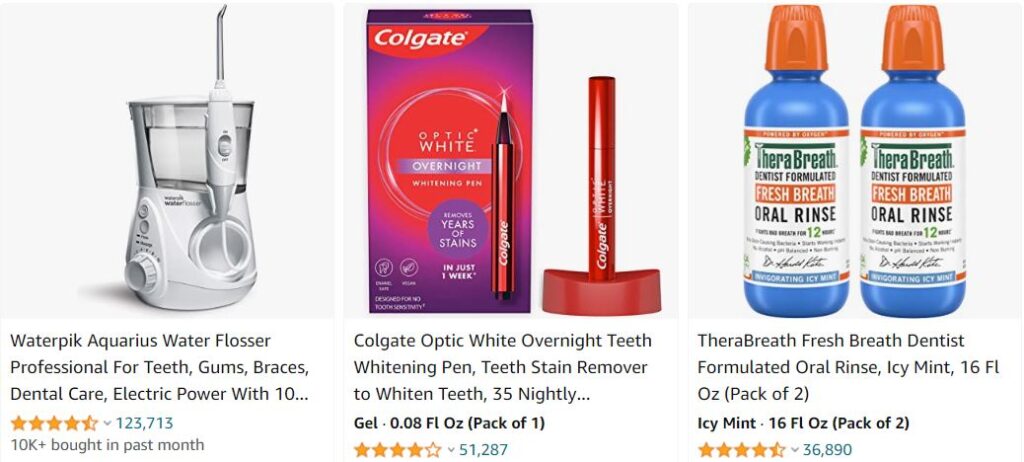Image resolution: width=1024 pixels, height=462 pixels.
Task: Click the Colgate star rating icons
Action: pyautogui.click(x=398, y=450)
